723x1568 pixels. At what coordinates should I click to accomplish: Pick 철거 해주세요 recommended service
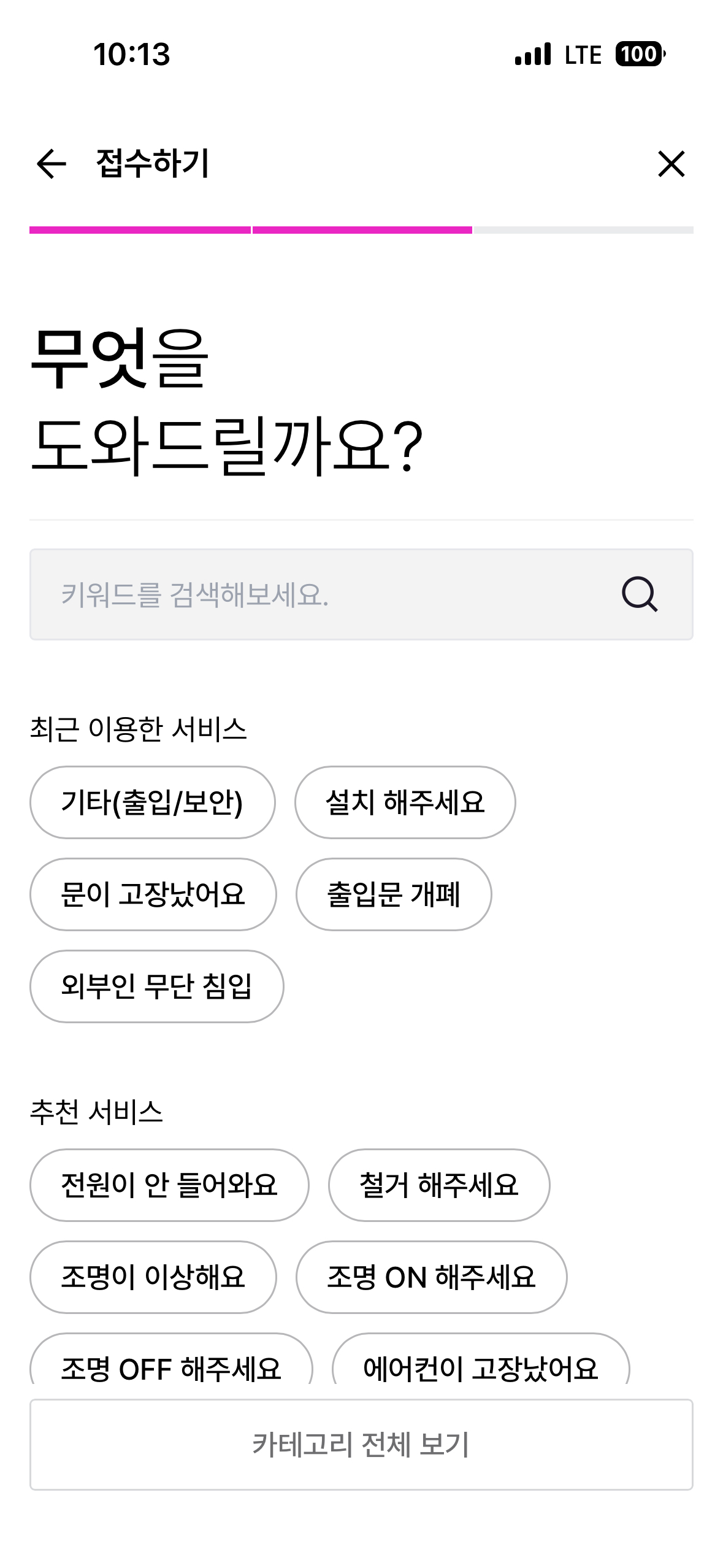tap(439, 1185)
